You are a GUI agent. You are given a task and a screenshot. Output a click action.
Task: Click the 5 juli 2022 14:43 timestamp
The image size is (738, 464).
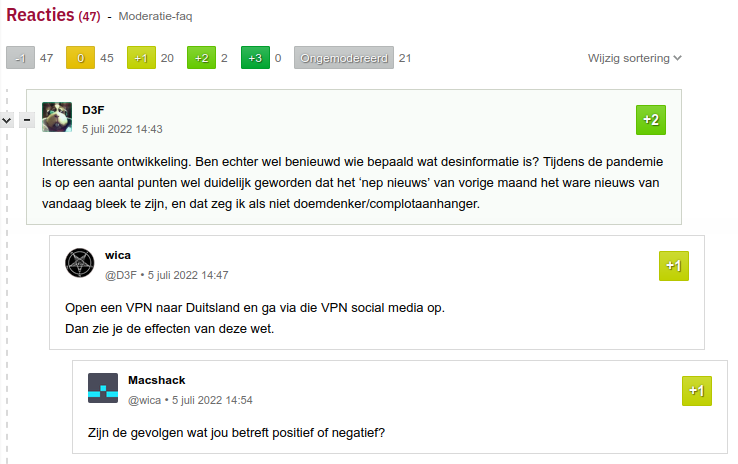click(122, 129)
